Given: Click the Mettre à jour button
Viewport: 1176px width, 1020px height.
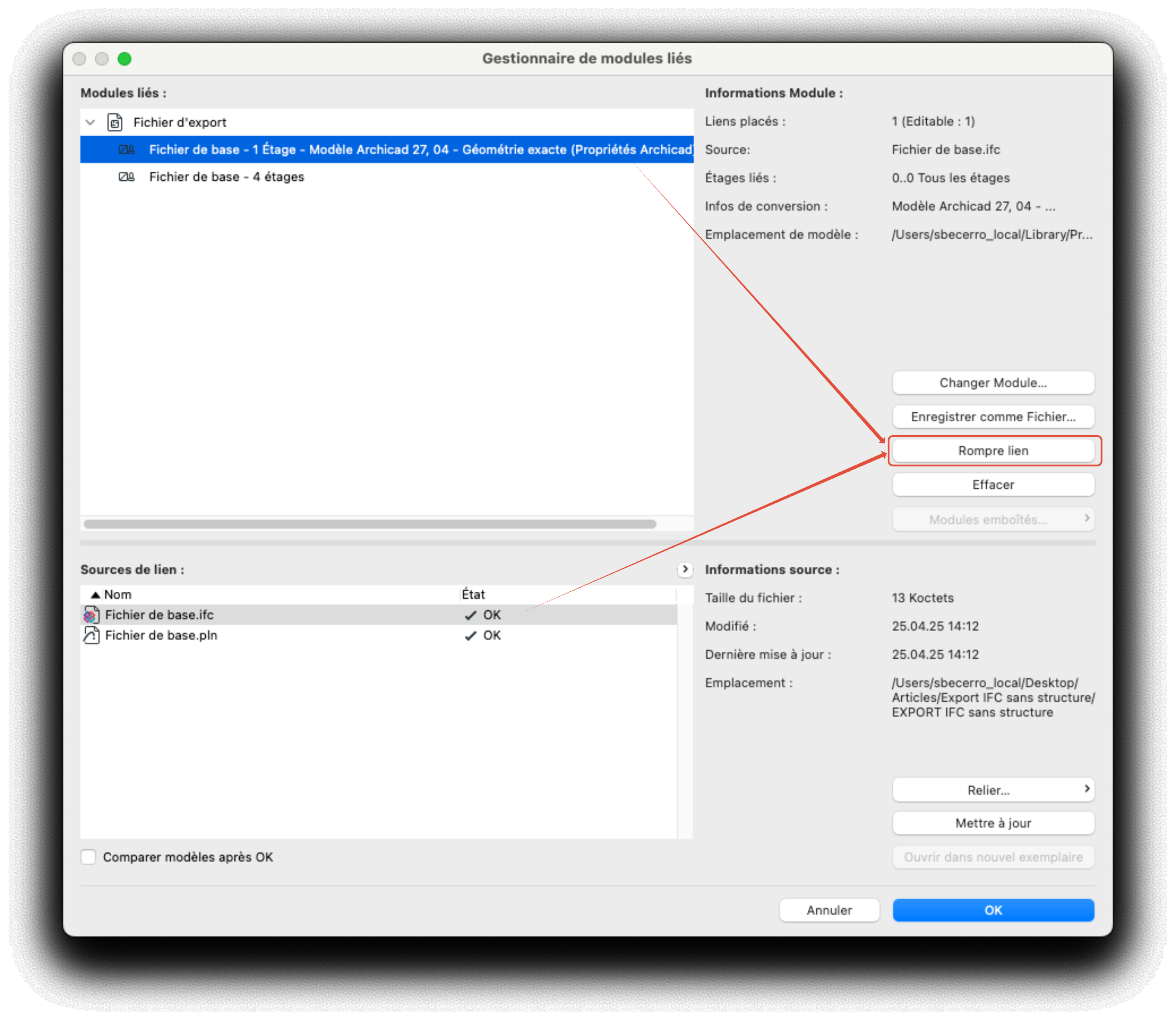Looking at the screenshot, I should pos(993,824).
